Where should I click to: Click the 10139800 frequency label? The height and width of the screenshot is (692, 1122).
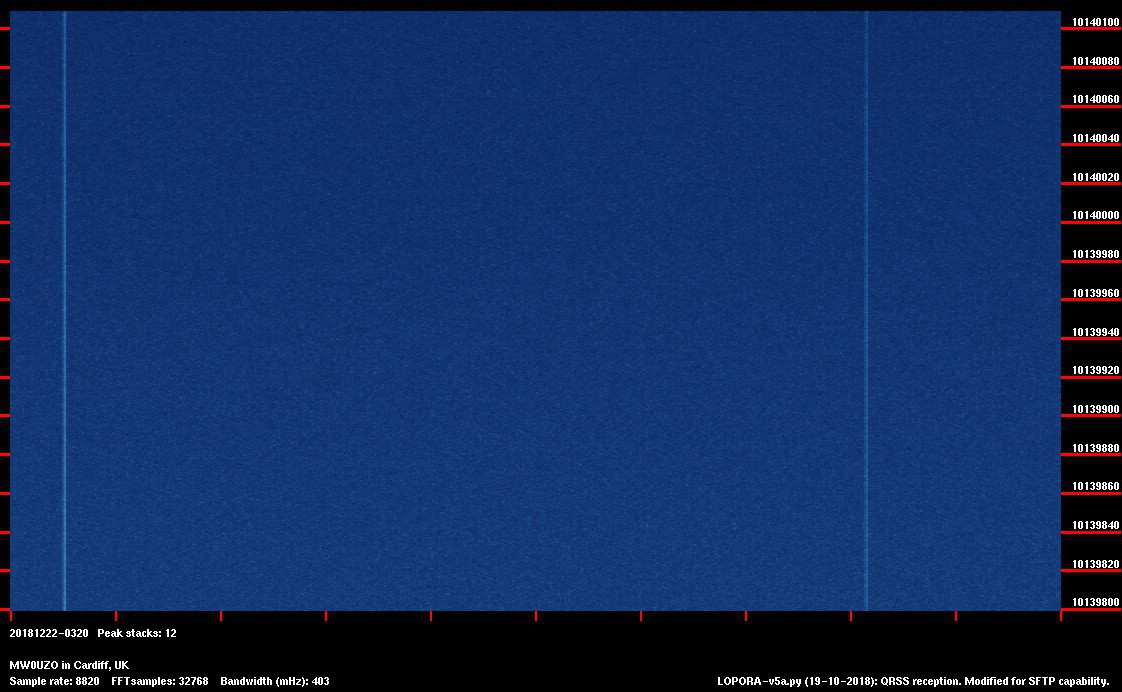(1095, 602)
